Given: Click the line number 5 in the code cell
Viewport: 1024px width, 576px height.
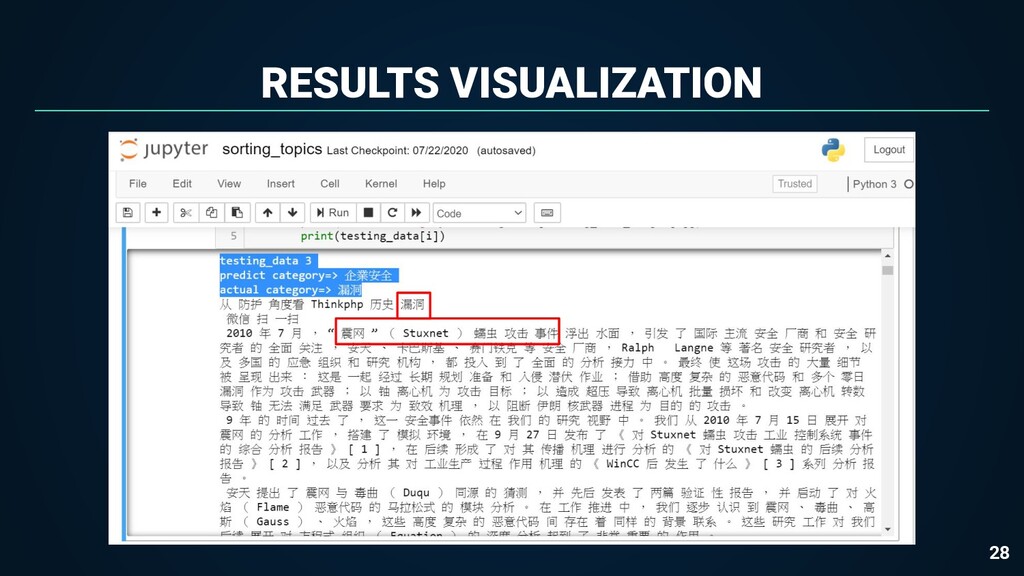Looking at the screenshot, I should (x=233, y=236).
